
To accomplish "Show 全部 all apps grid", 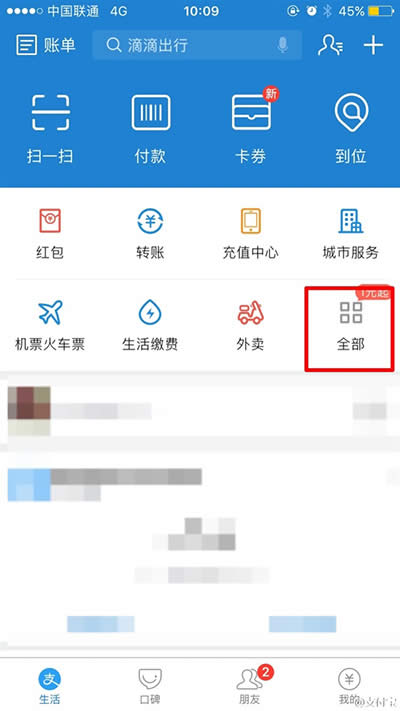I will coord(351,312).
